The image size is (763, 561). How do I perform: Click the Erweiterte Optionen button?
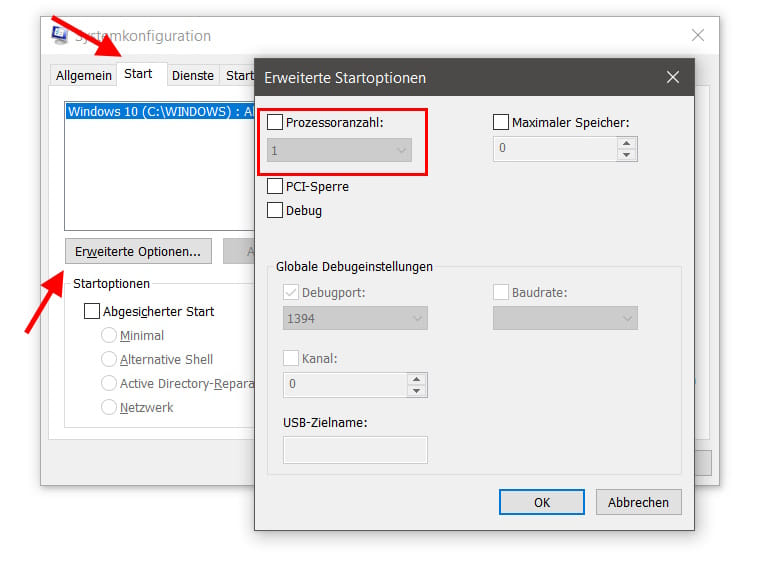click(138, 251)
